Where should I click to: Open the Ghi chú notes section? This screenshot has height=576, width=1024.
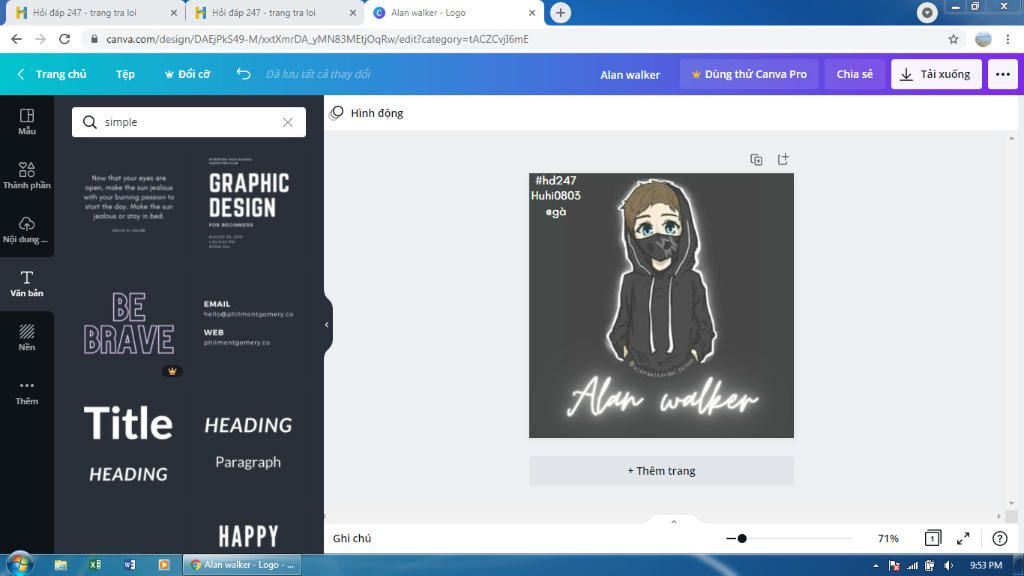[x=352, y=538]
